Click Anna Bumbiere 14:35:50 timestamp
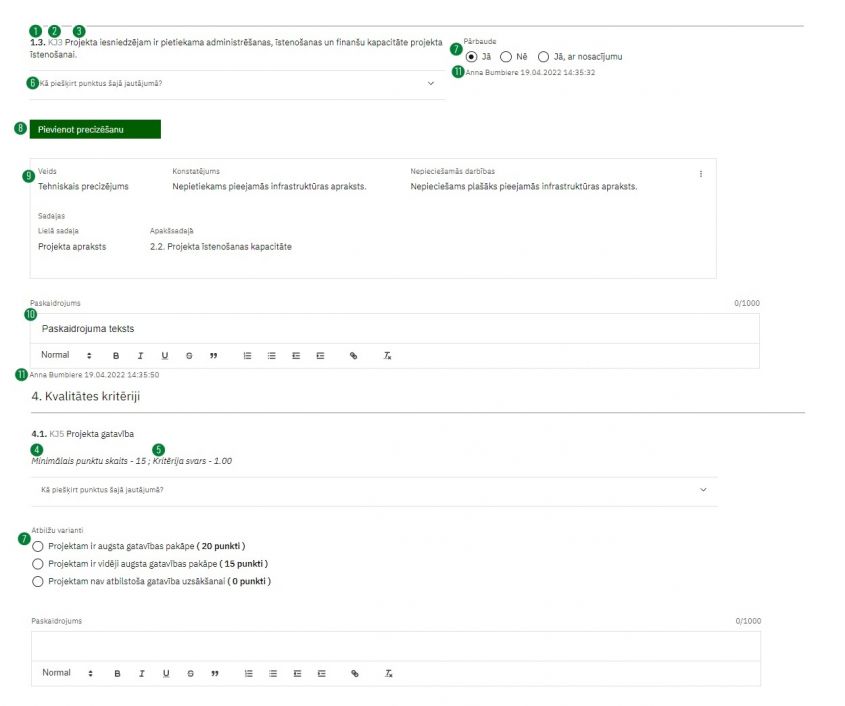Viewport: 845px width, 706px height. (94, 375)
